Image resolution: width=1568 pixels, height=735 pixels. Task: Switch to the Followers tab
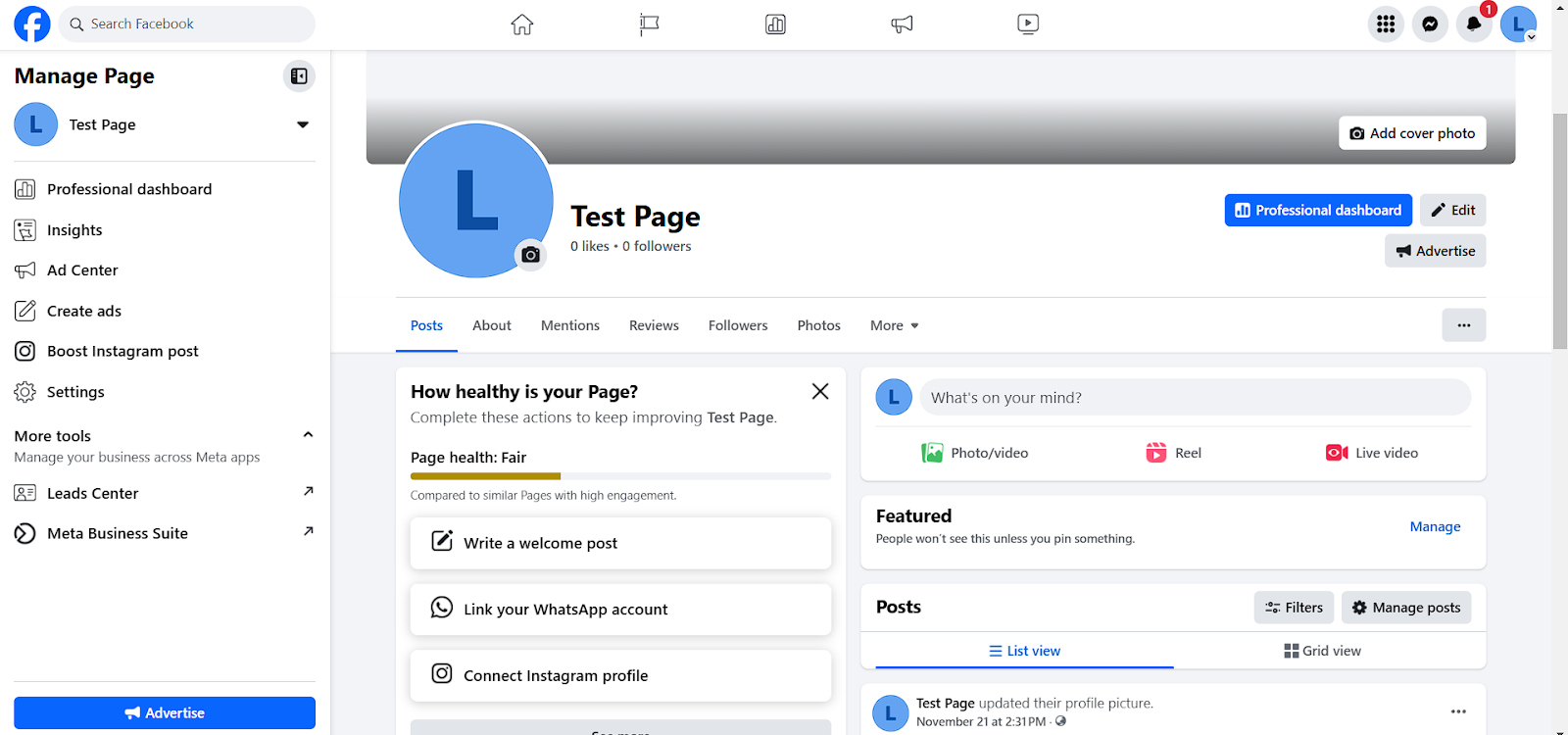[738, 325]
